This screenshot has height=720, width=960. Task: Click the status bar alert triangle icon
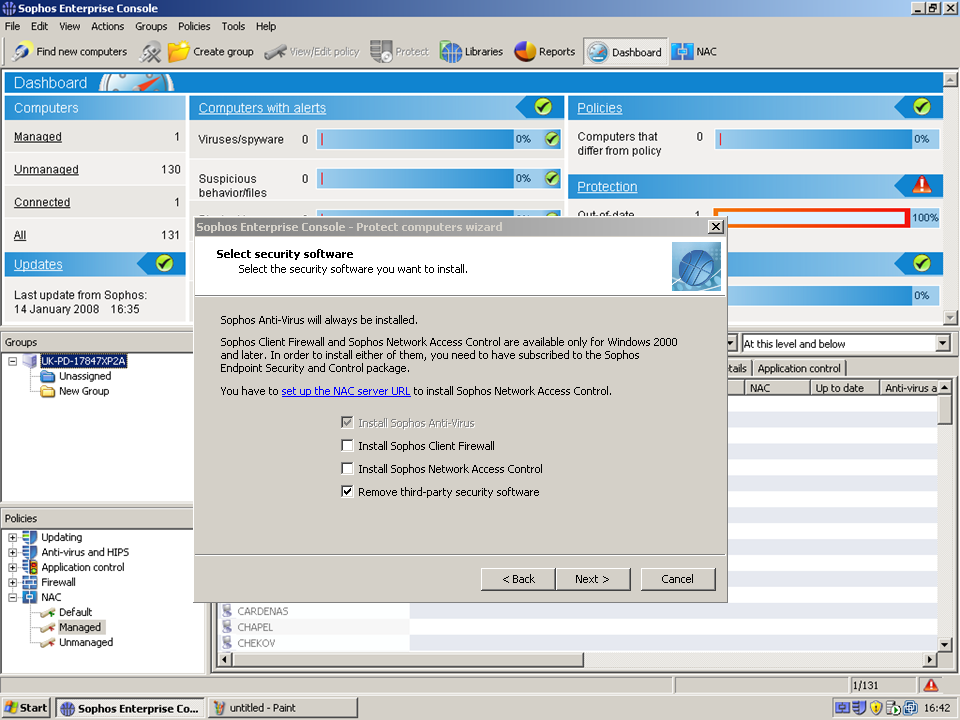click(931, 685)
